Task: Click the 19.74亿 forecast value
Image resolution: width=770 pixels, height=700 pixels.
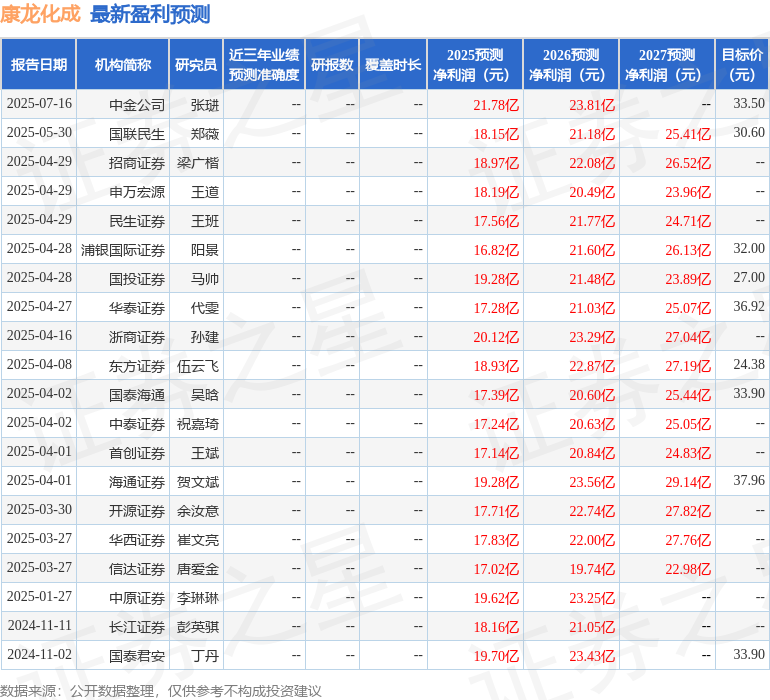Action: point(592,568)
